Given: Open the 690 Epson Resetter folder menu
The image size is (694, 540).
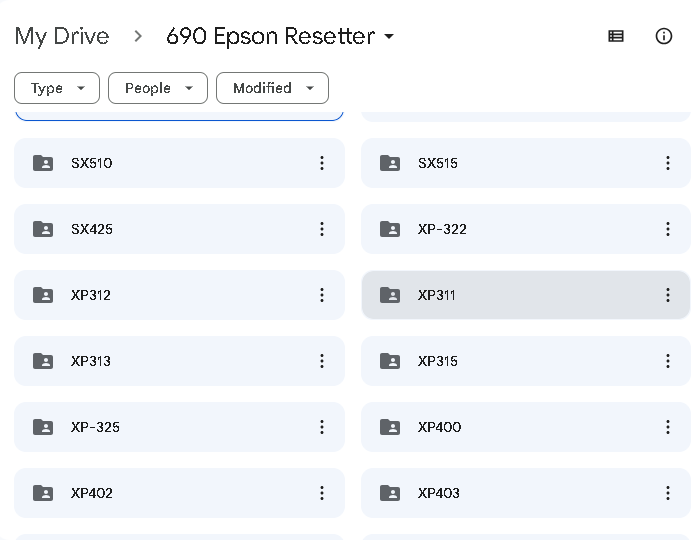Looking at the screenshot, I should 280,36.
